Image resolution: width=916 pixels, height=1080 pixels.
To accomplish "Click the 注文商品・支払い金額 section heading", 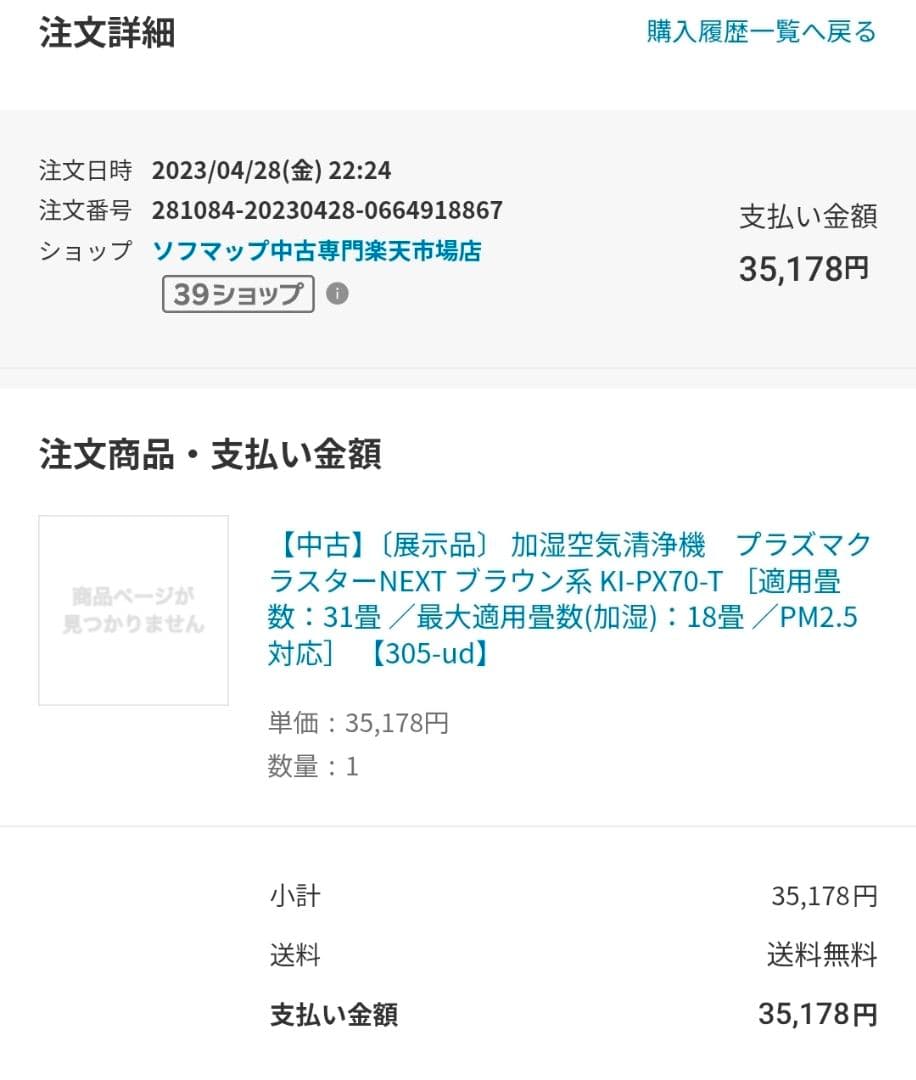I will click(x=210, y=455).
